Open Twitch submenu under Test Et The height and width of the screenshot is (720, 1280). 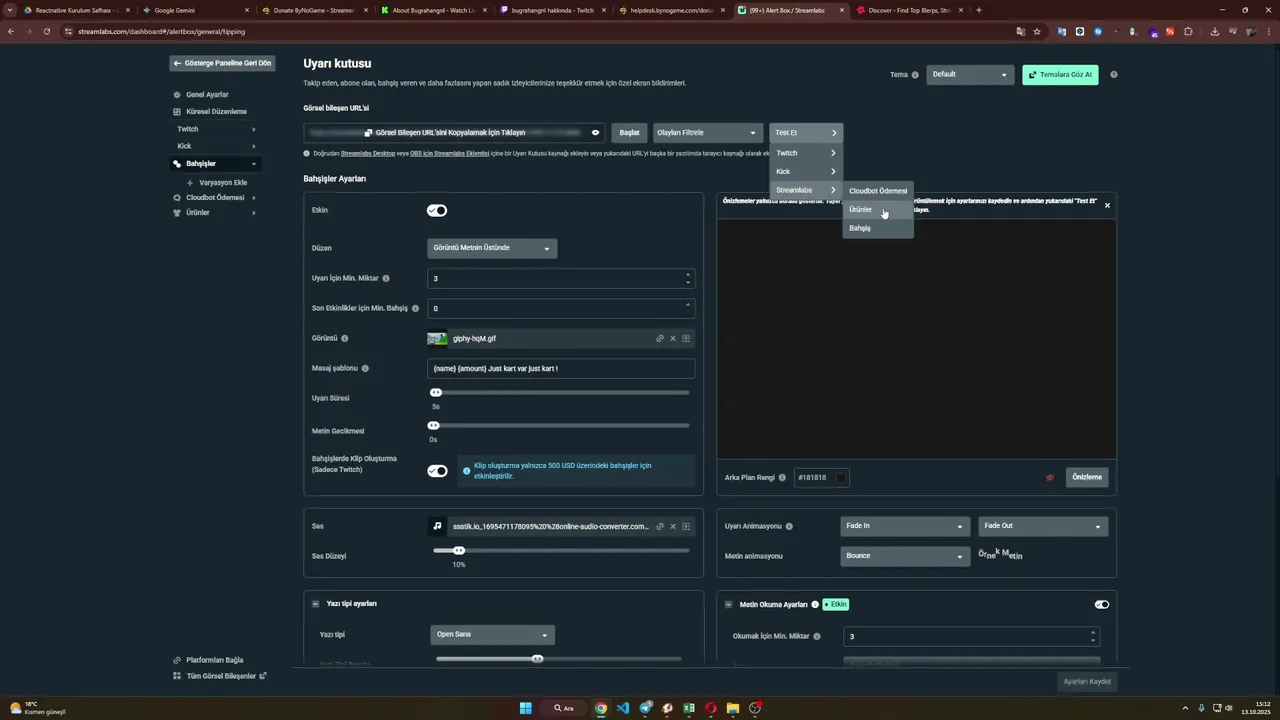pyautogui.click(x=806, y=153)
